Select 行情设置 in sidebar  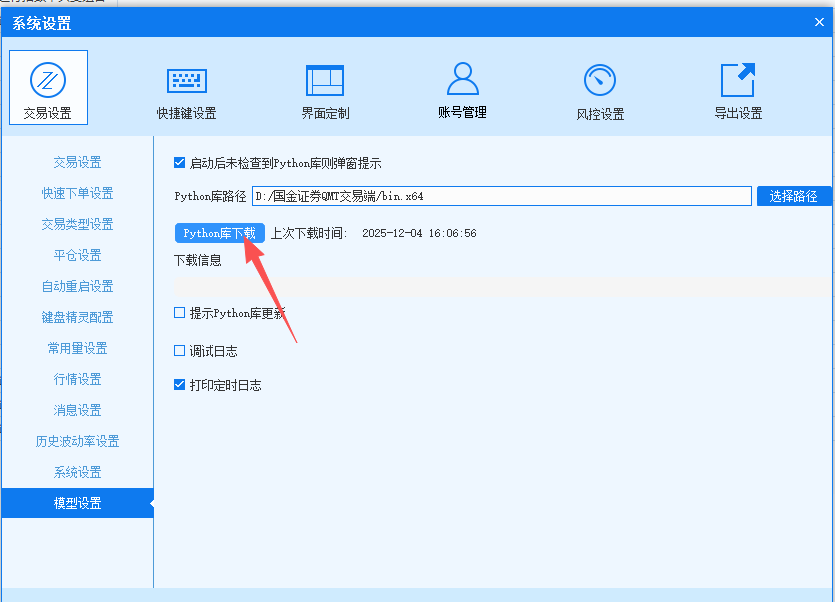tap(77, 379)
